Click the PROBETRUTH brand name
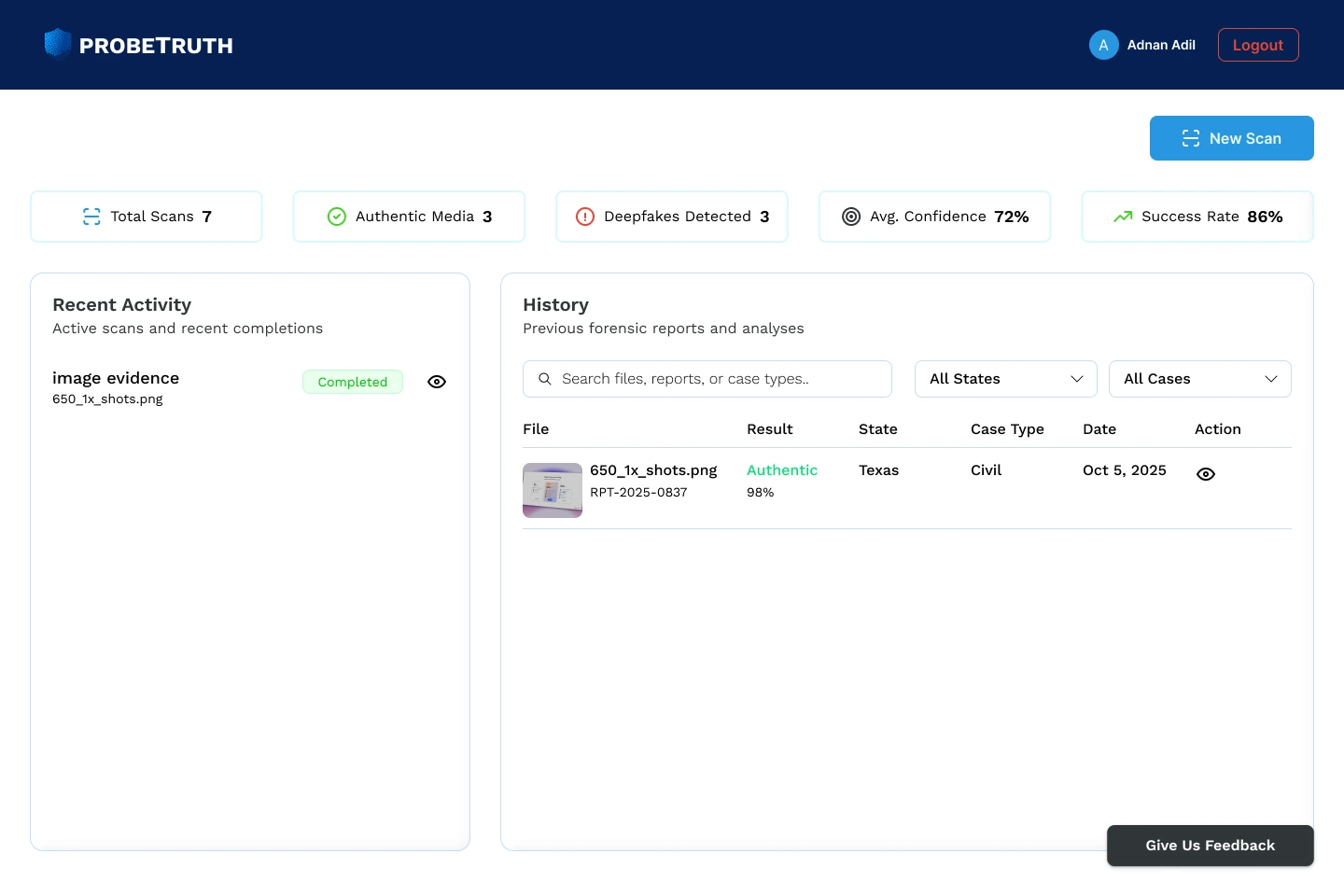Image resolution: width=1344 pixels, height=896 pixels. 156,46
